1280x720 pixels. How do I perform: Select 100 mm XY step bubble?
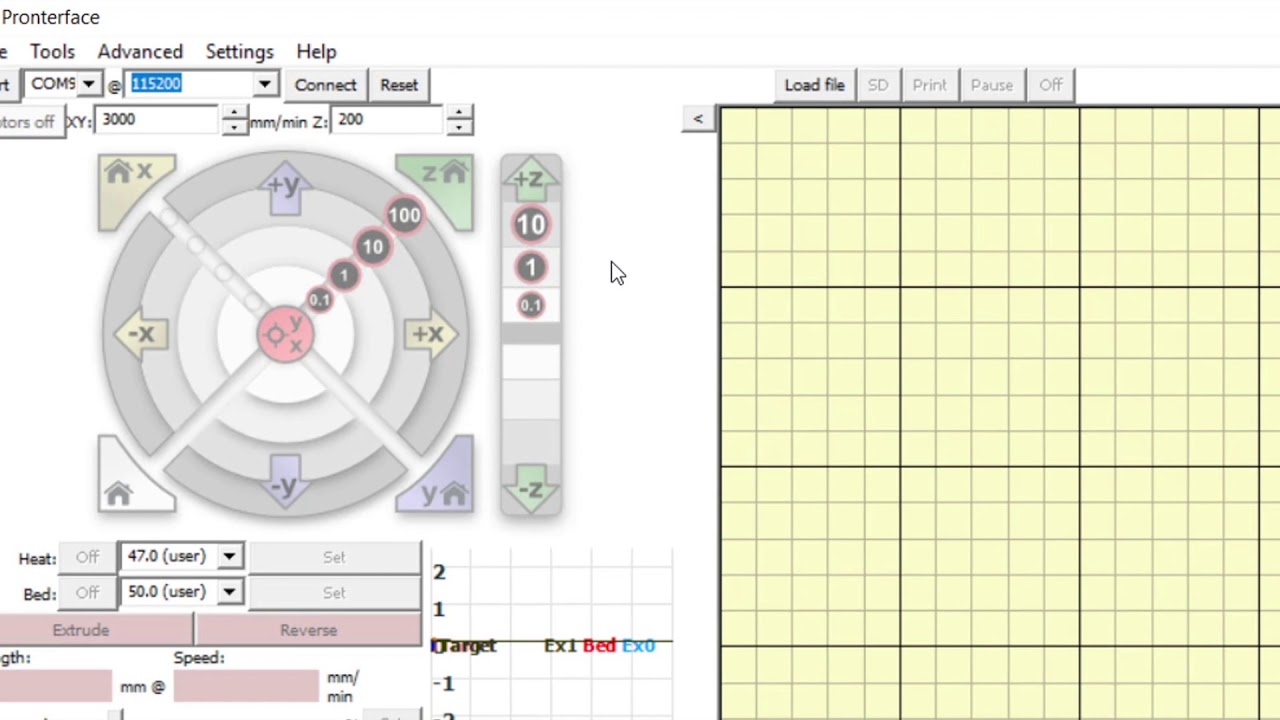click(x=405, y=215)
